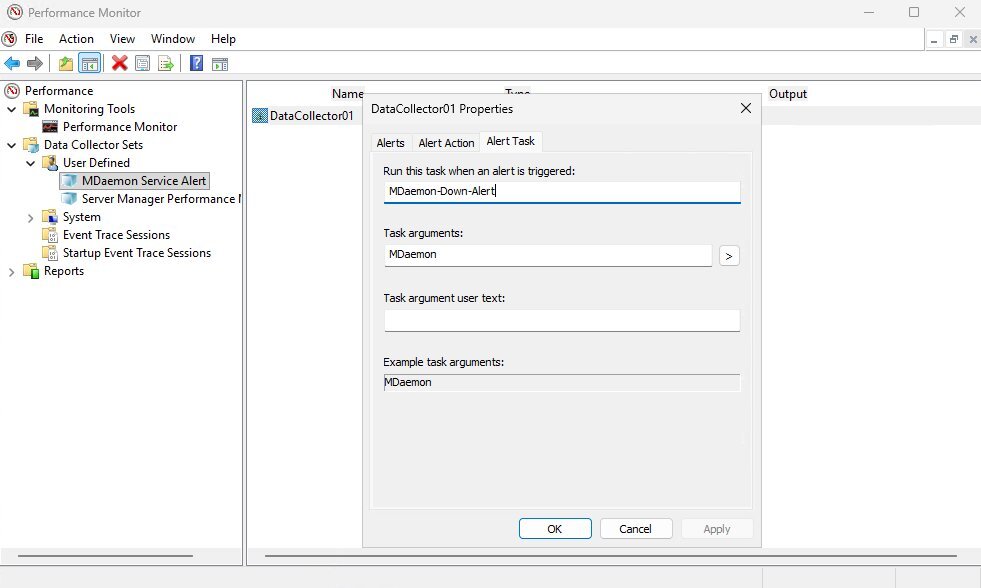
Task: Click the Task arguments field containing MDaemon
Action: click(x=548, y=255)
